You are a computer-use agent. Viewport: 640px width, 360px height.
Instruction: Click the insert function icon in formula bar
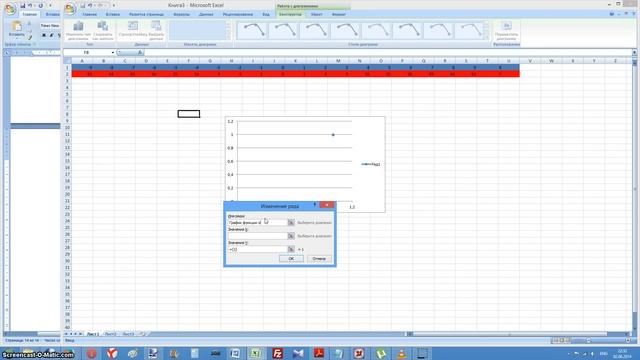tap(140, 52)
